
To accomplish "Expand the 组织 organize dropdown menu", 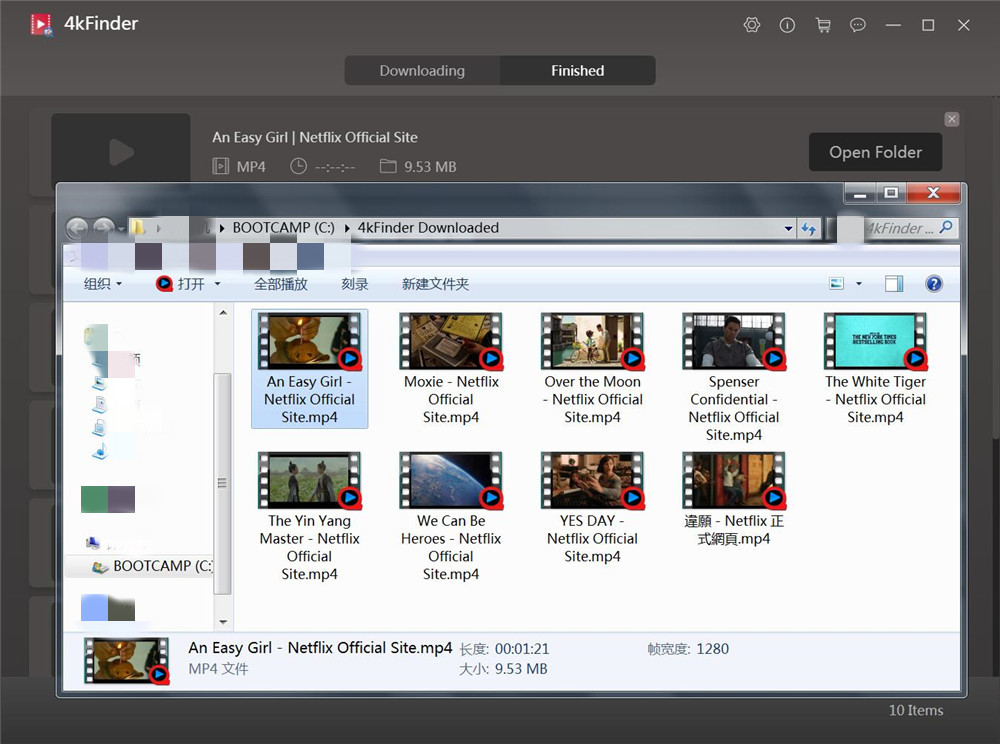I will [x=102, y=284].
